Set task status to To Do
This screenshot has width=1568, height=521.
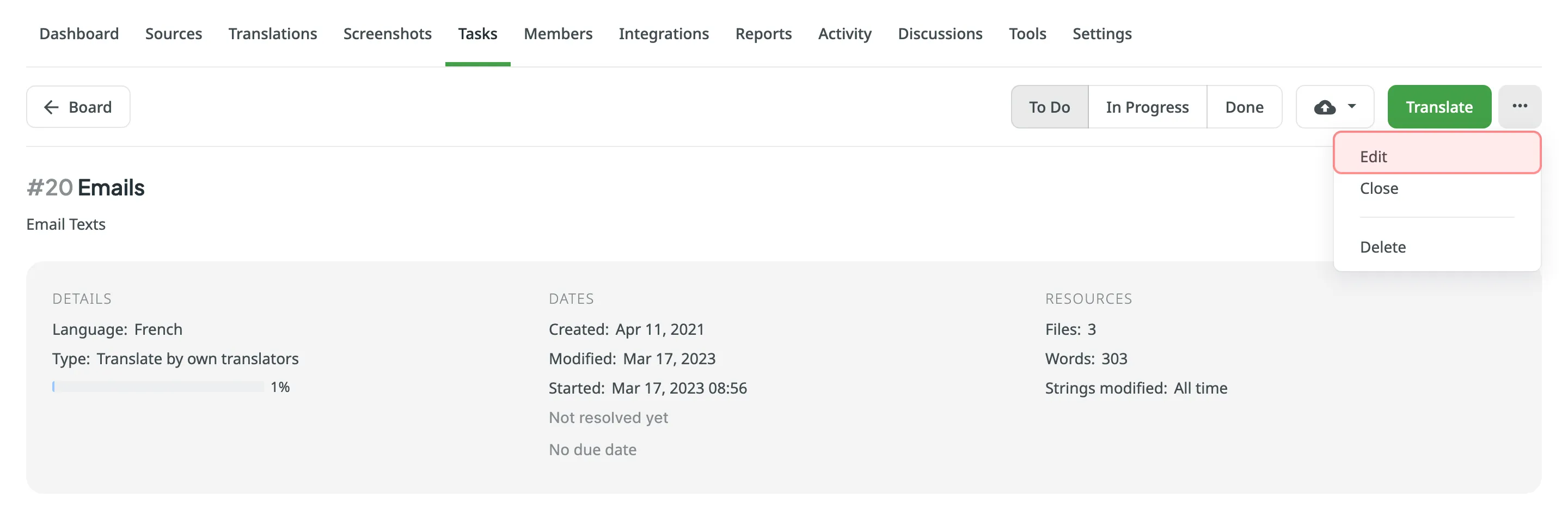click(x=1049, y=107)
